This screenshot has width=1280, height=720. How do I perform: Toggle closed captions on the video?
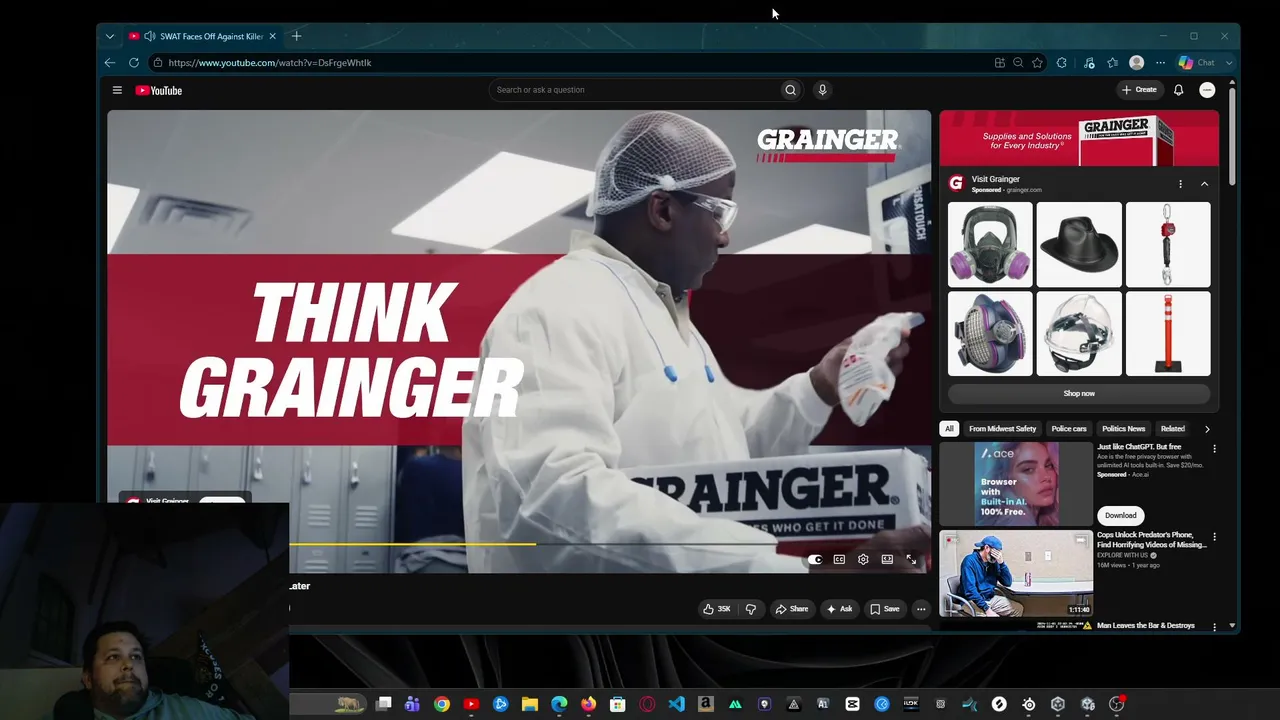click(839, 559)
